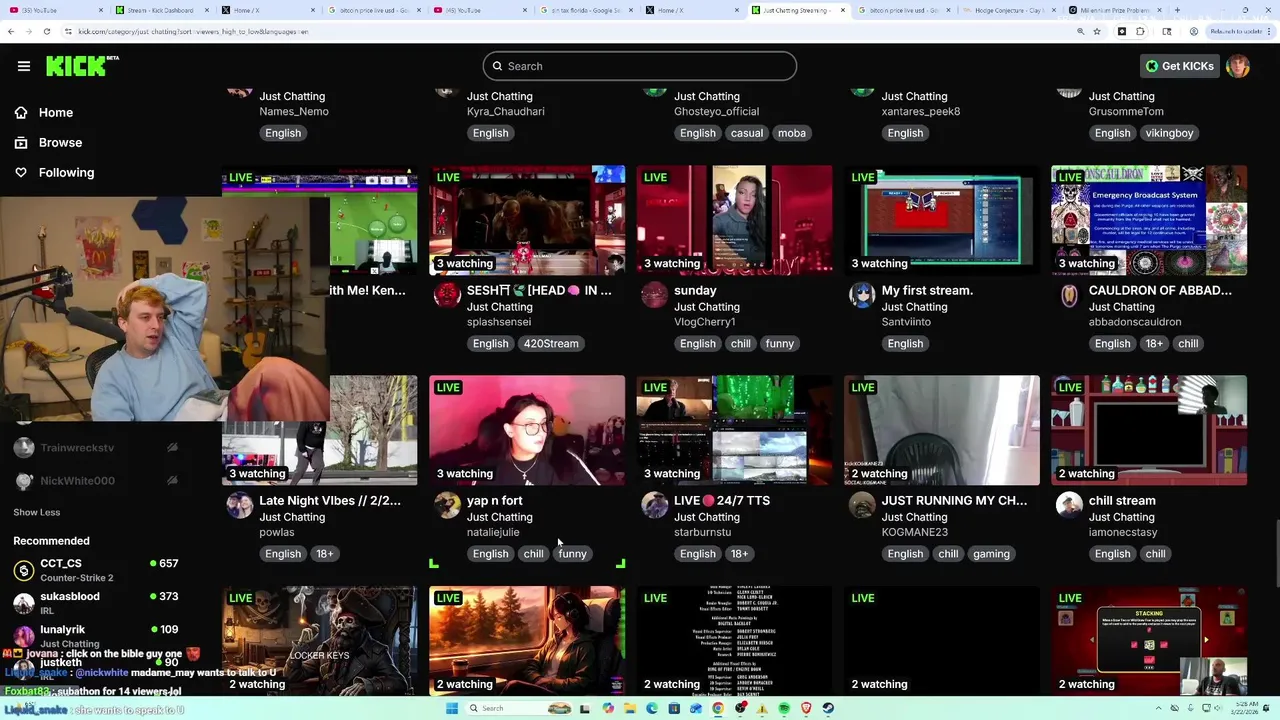The width and height of the screenshot is (1280, 720).
Task: Open a new browser tab with the plus button
Action: point(1177,10)
